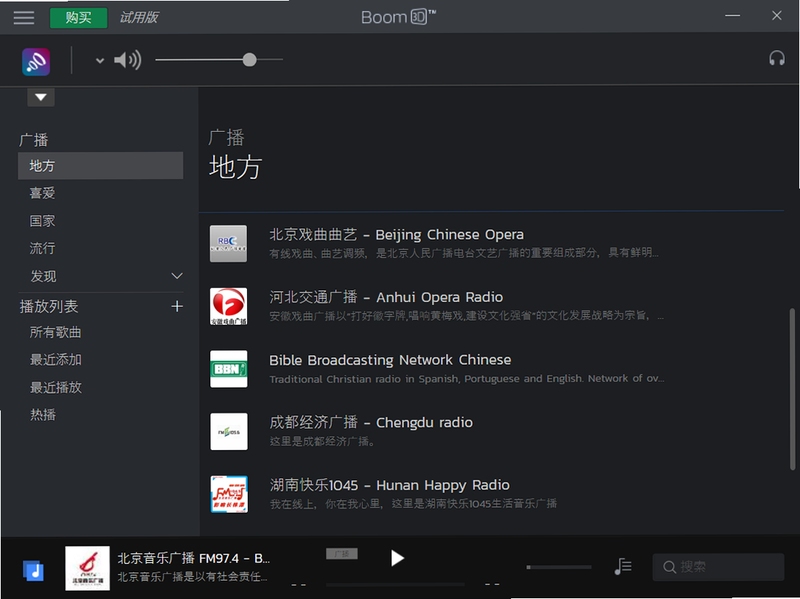Click the Beijing Chinese Opera RBC logo
The height and width of the screenshot is (599, 800).
coord(229,243)
